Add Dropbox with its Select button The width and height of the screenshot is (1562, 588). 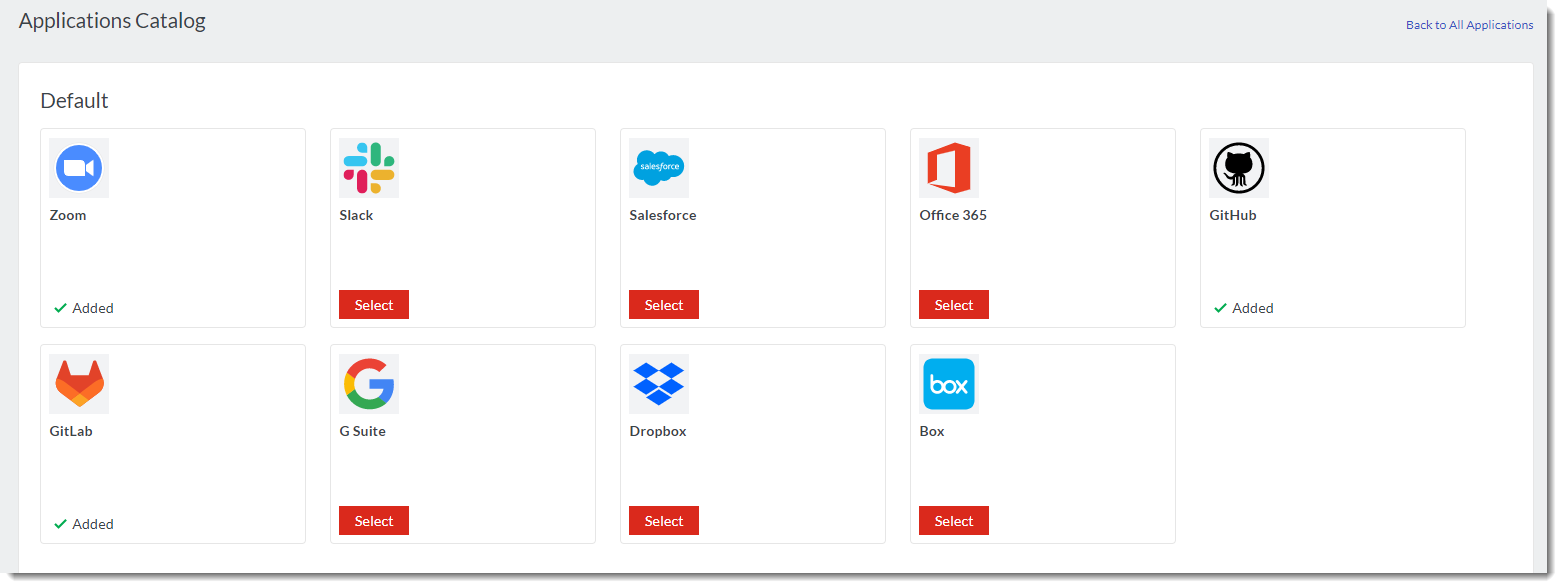(664, 521)
